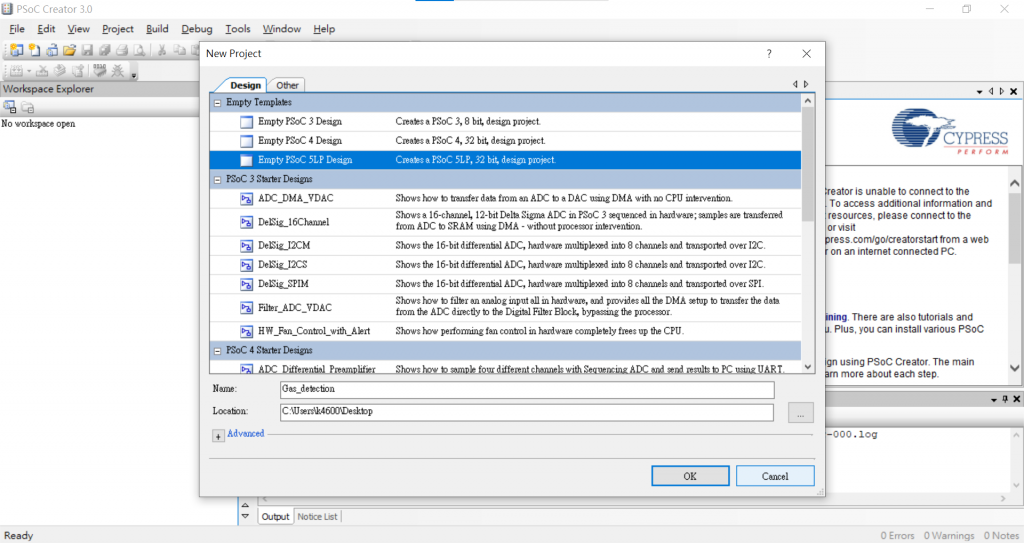Select the Design tab in the dialog
Screen dimensions: 1024x543
point(246,85)
